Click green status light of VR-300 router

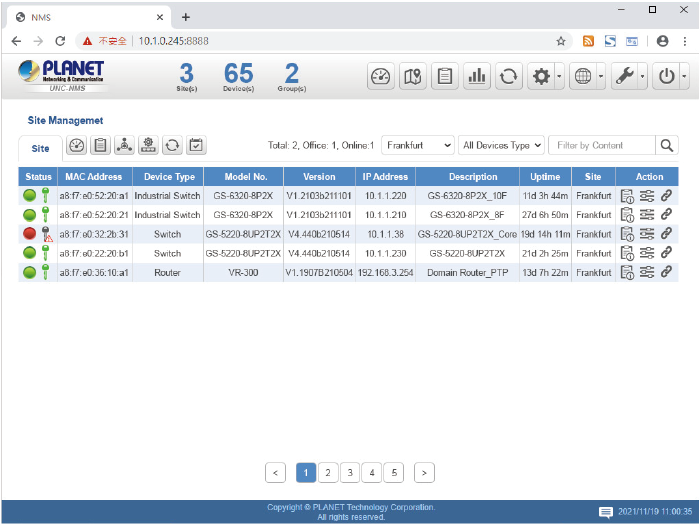coord(30,272)
